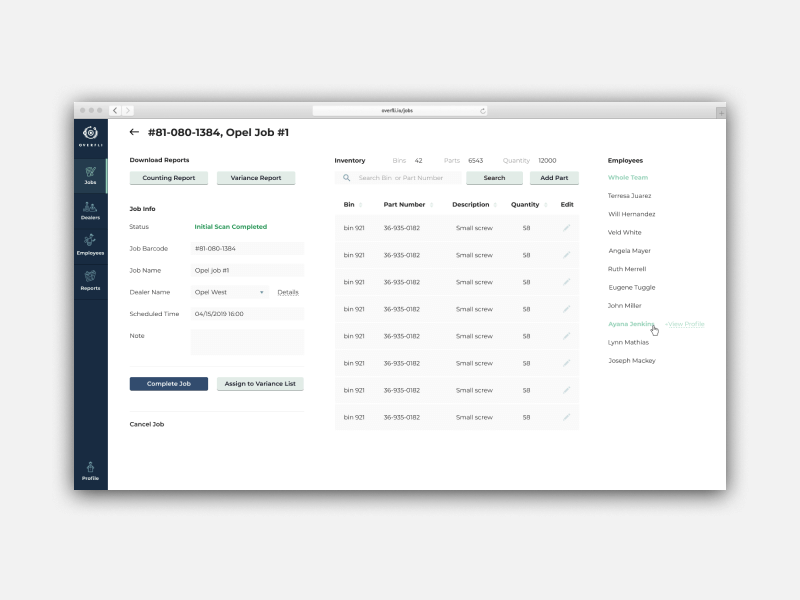Viewport: 800px width, 600px height.
Task: Open the Jobs section in the sidebar
Action: point(90,176)
